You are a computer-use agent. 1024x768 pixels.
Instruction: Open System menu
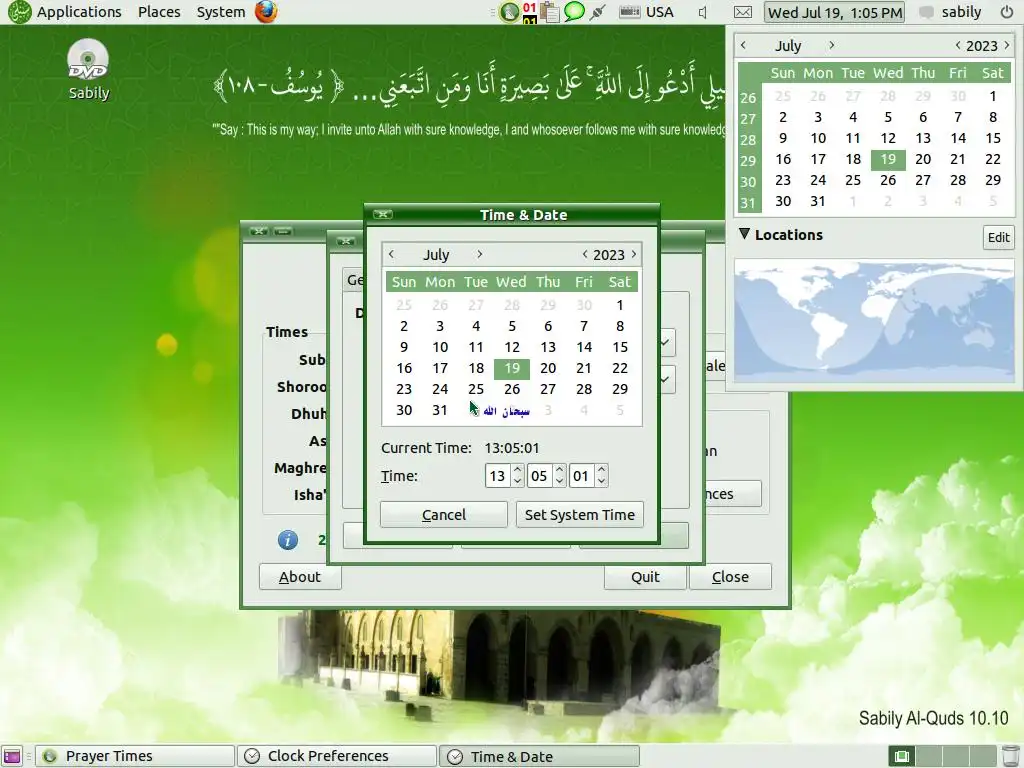click(x=221, y=12)
